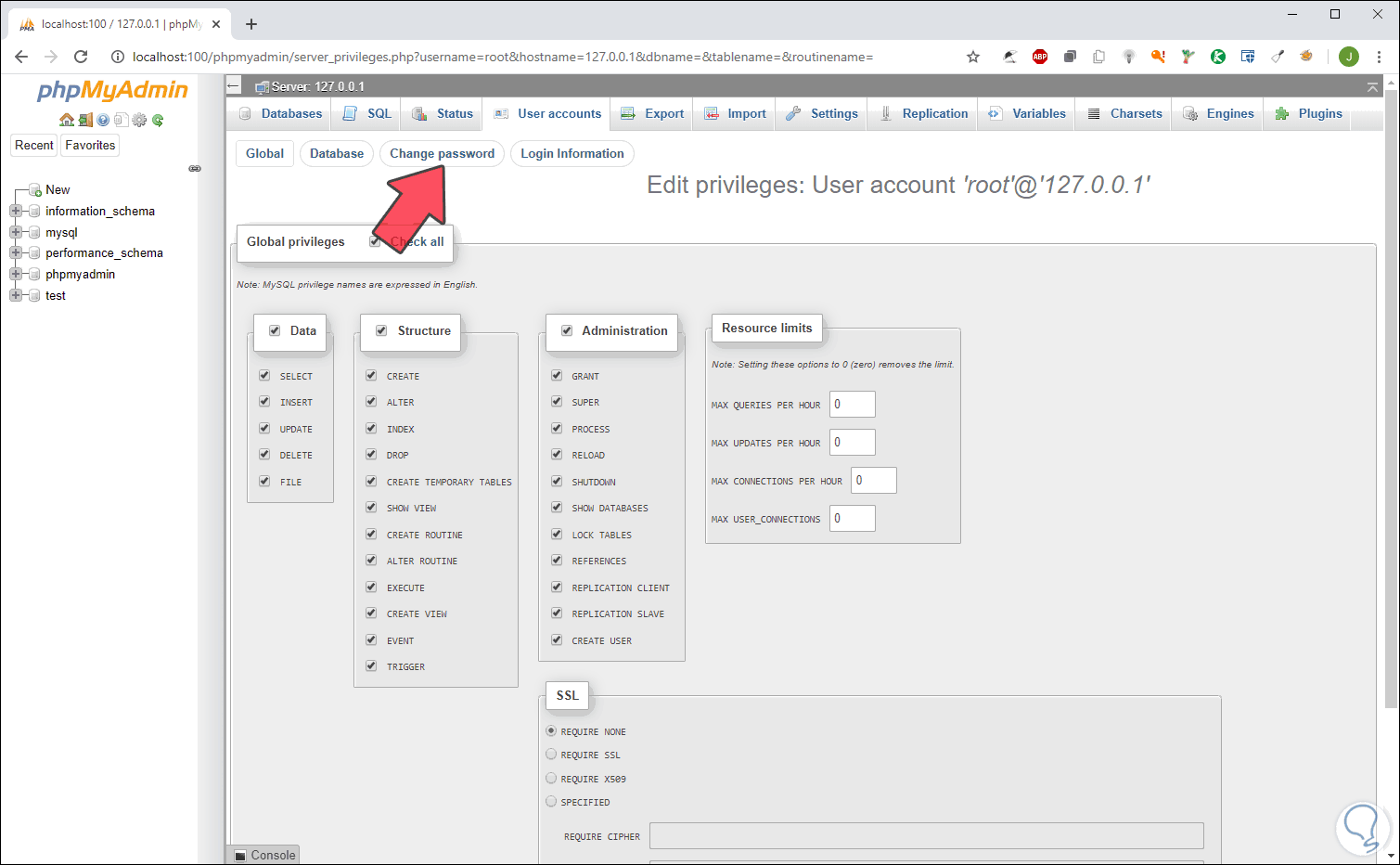1400x865 pixels.
Task: Open the green K extension icon
Action: 1218,57
